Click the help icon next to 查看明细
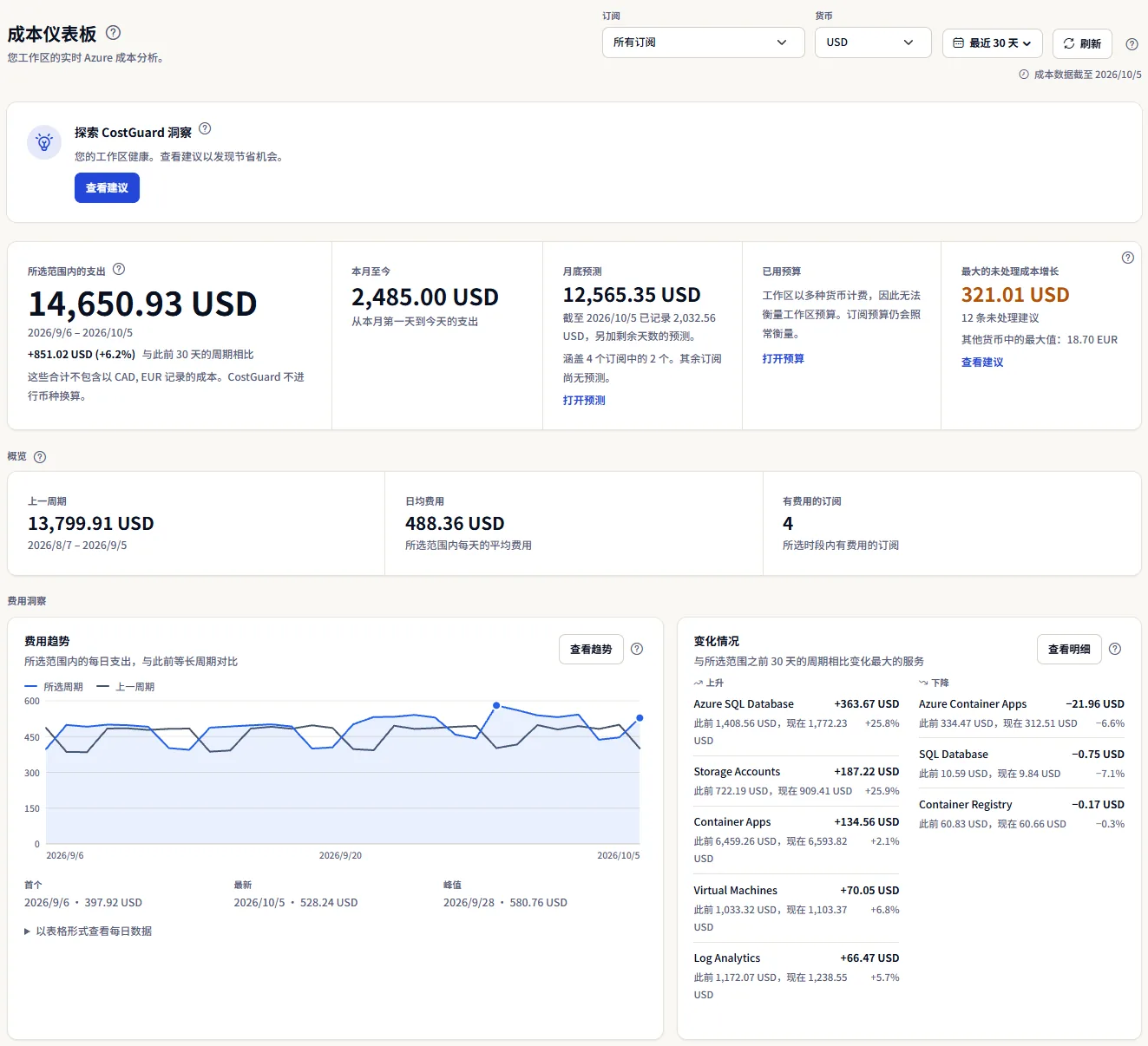 (1115, 649)
